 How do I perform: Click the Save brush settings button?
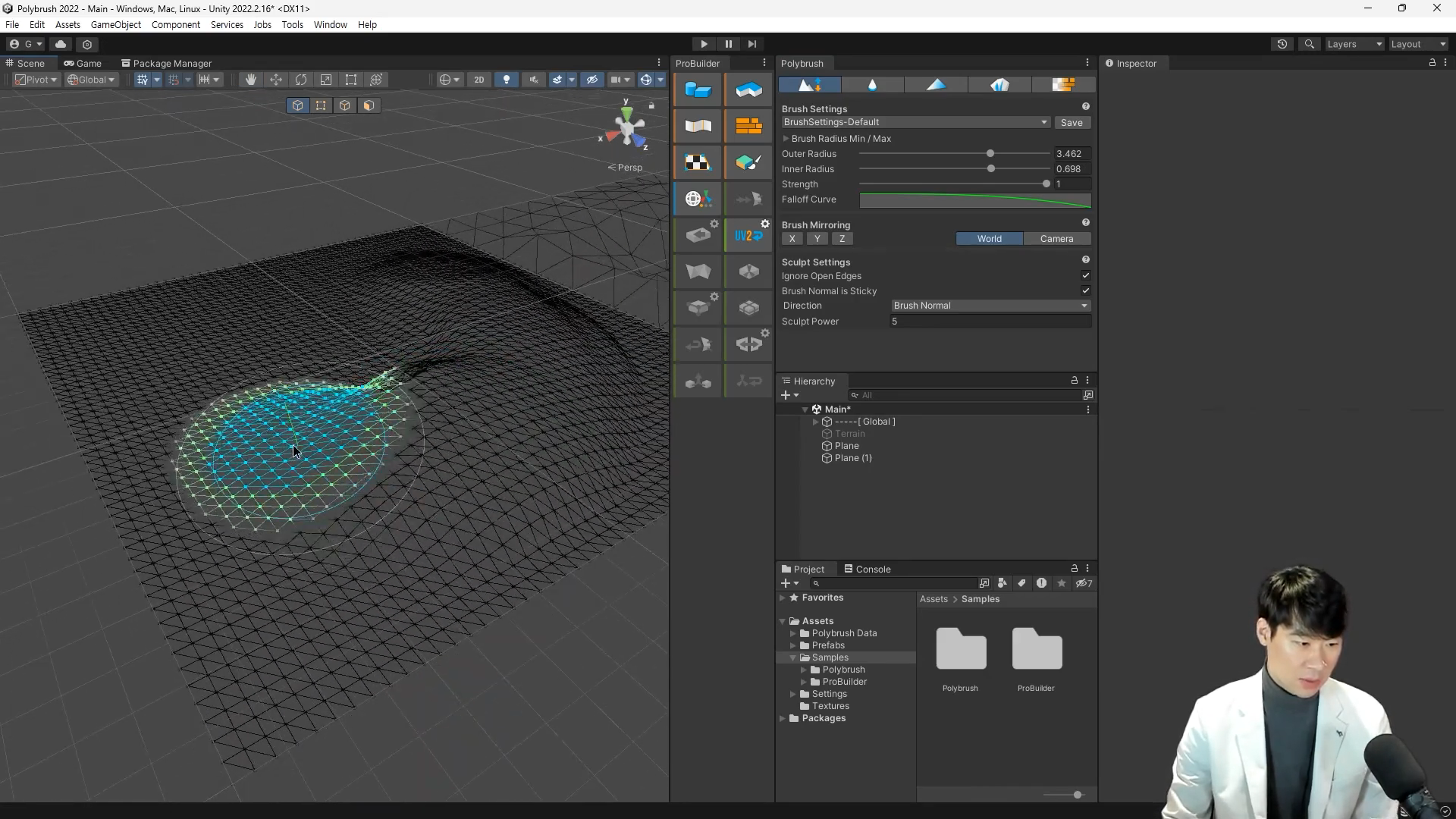pos(1072,123)
